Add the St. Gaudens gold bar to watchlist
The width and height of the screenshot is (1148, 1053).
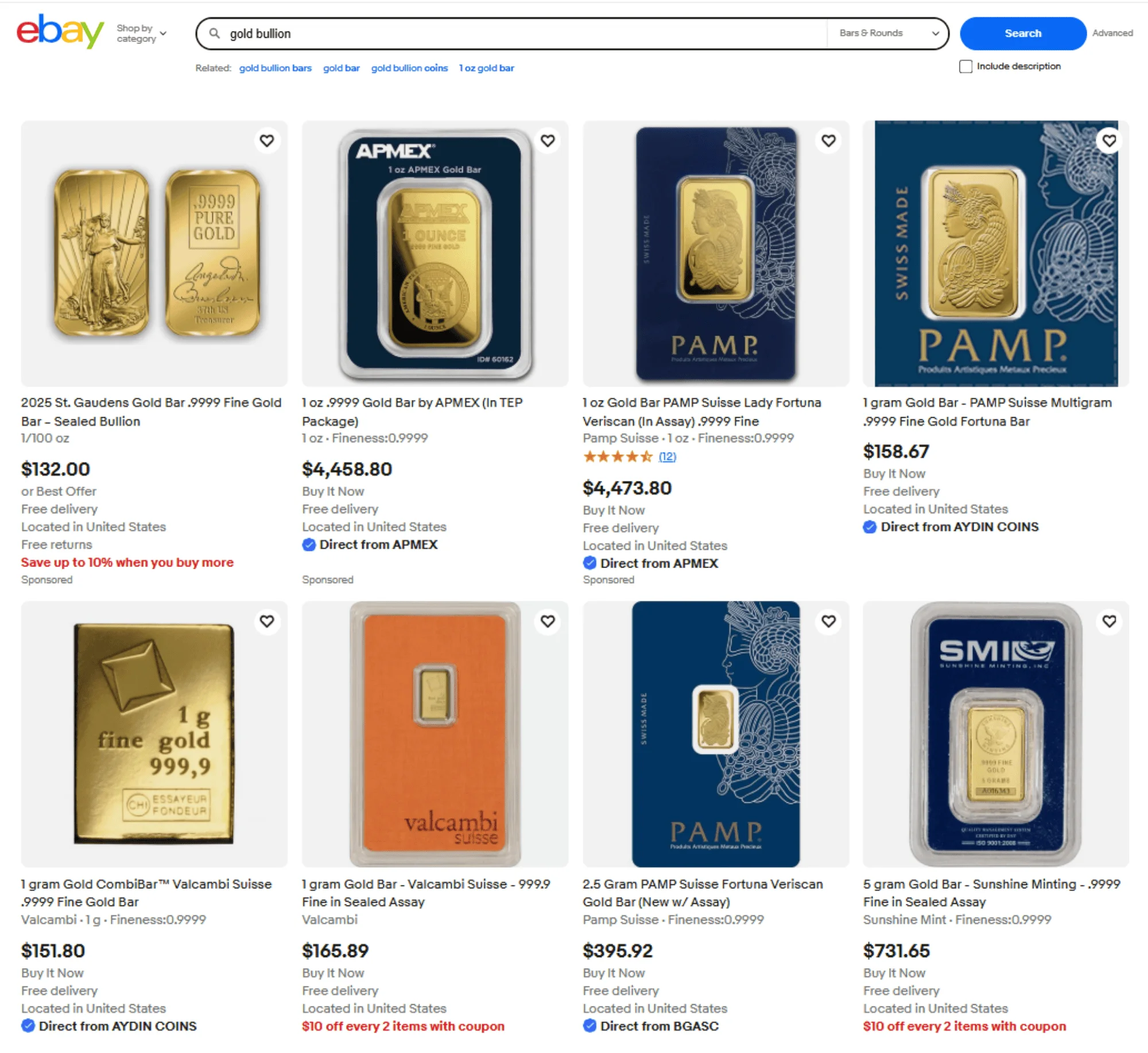(267, 141)
